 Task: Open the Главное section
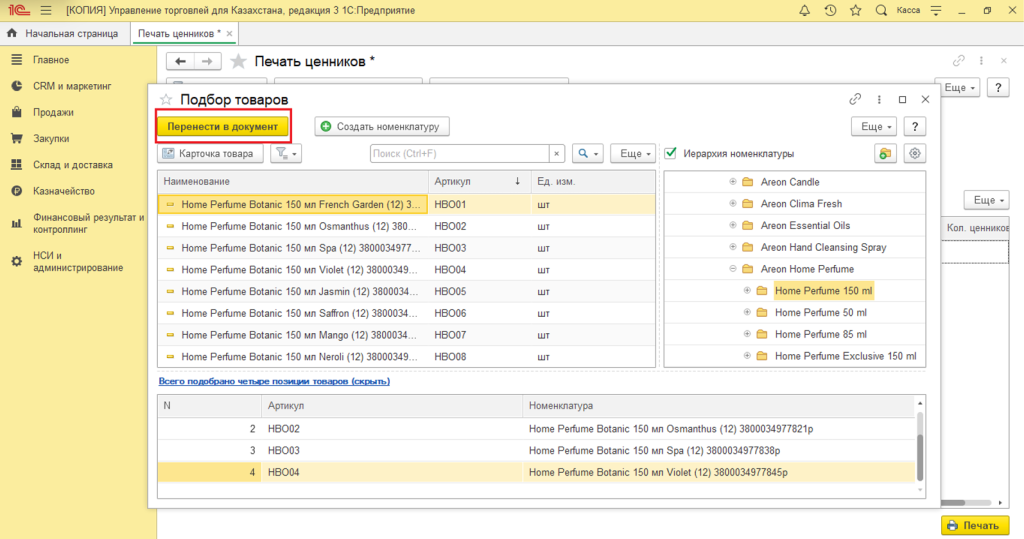(x=51, y=59)
